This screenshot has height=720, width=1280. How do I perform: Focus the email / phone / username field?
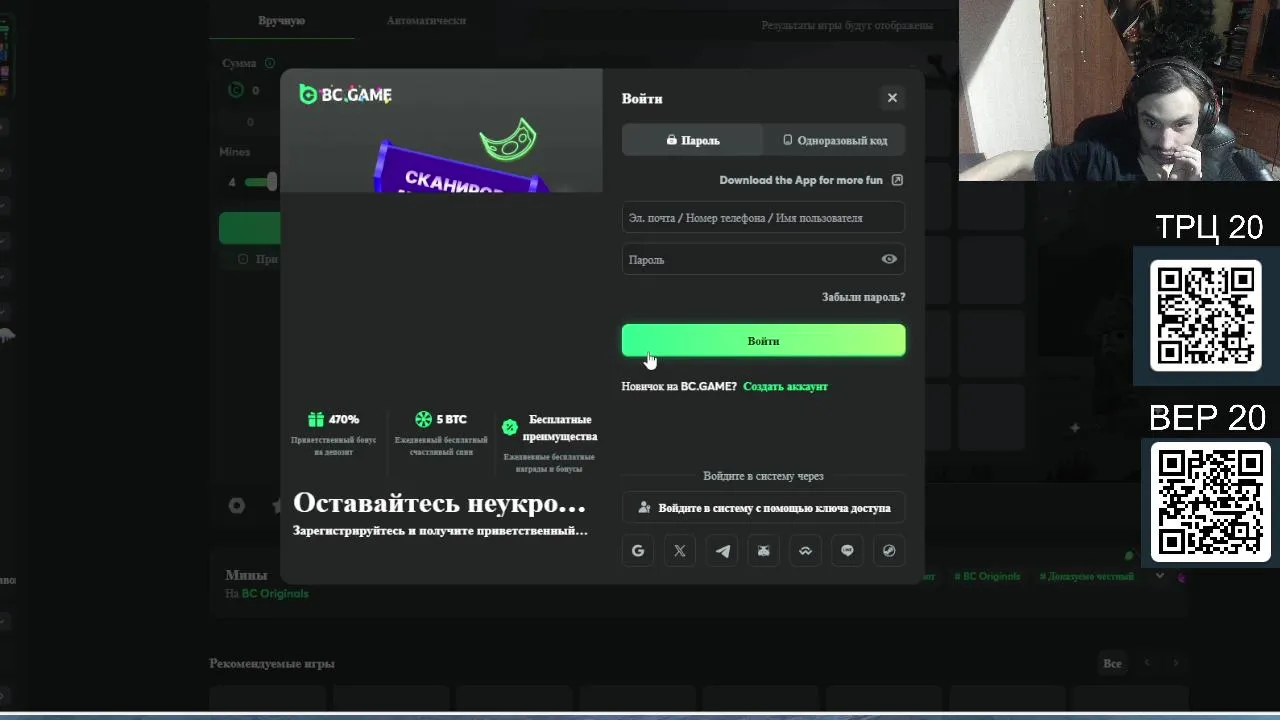(x=763, y=217)
